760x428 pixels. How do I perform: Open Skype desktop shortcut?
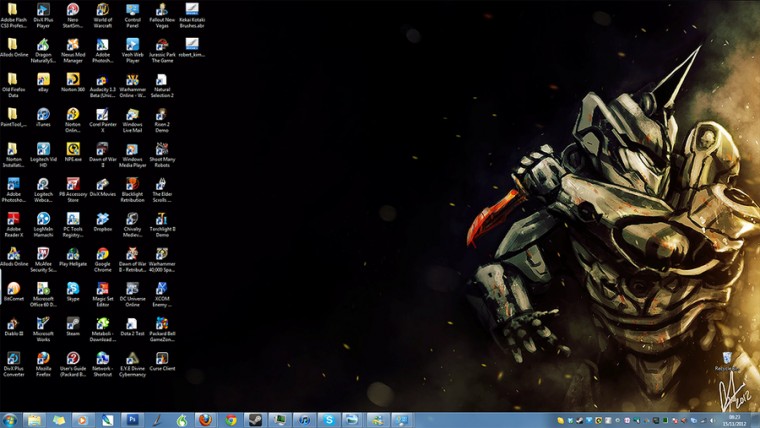[x=73, y=292]
